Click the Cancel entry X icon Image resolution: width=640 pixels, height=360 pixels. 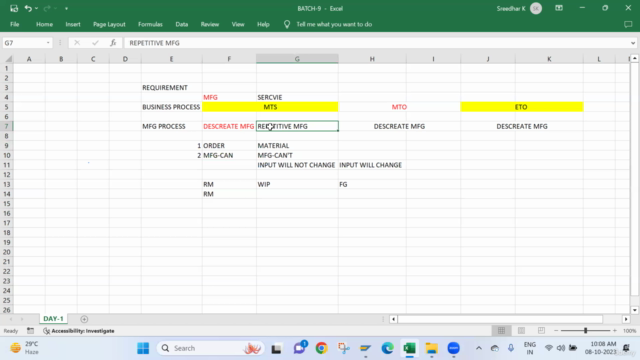tap(77, 43)
